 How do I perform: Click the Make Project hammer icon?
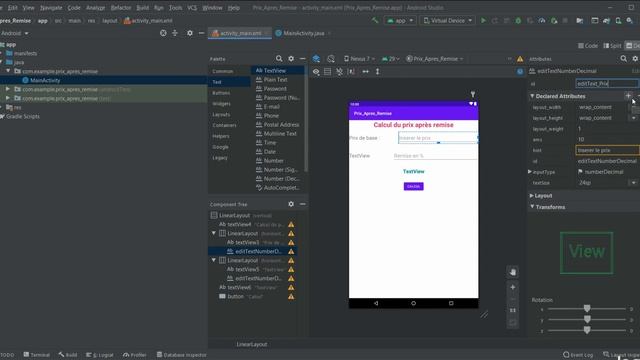coord(375,20)
